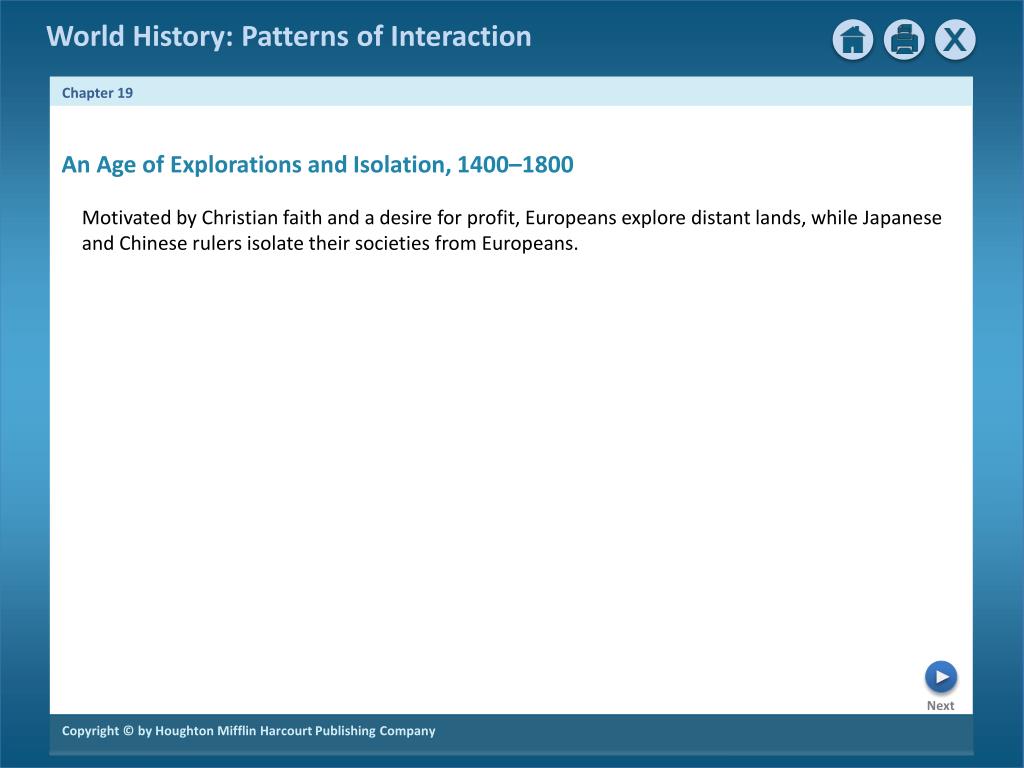This screenshot has width=1024, height=768.
Task: Click the 'Next' label under the arrow
Action: 940,705
